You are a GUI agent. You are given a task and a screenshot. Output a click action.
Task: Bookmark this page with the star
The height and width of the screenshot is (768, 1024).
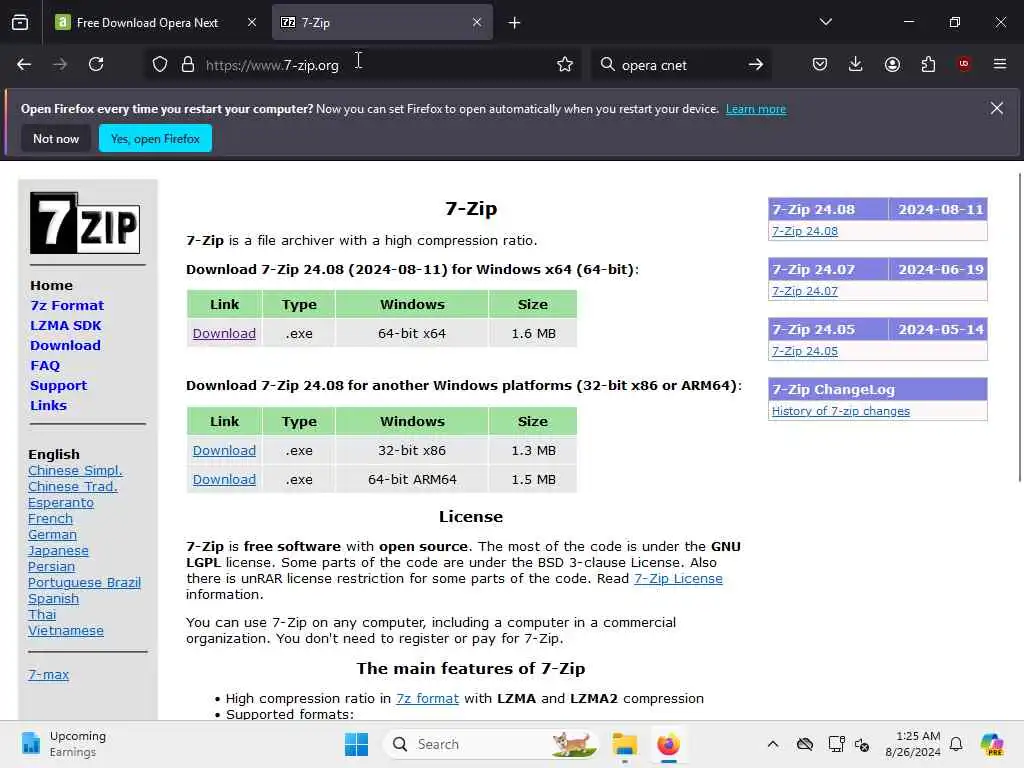tap(565, 64)
